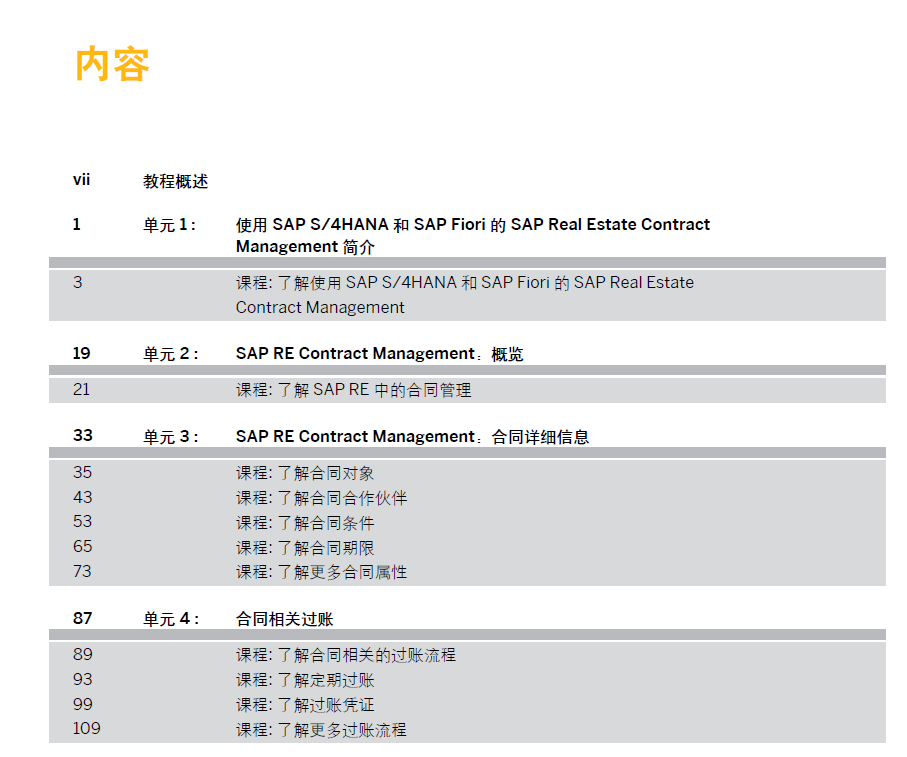
Task: Go to lesson 了解合同对象
Action: (x=305, y=473)
